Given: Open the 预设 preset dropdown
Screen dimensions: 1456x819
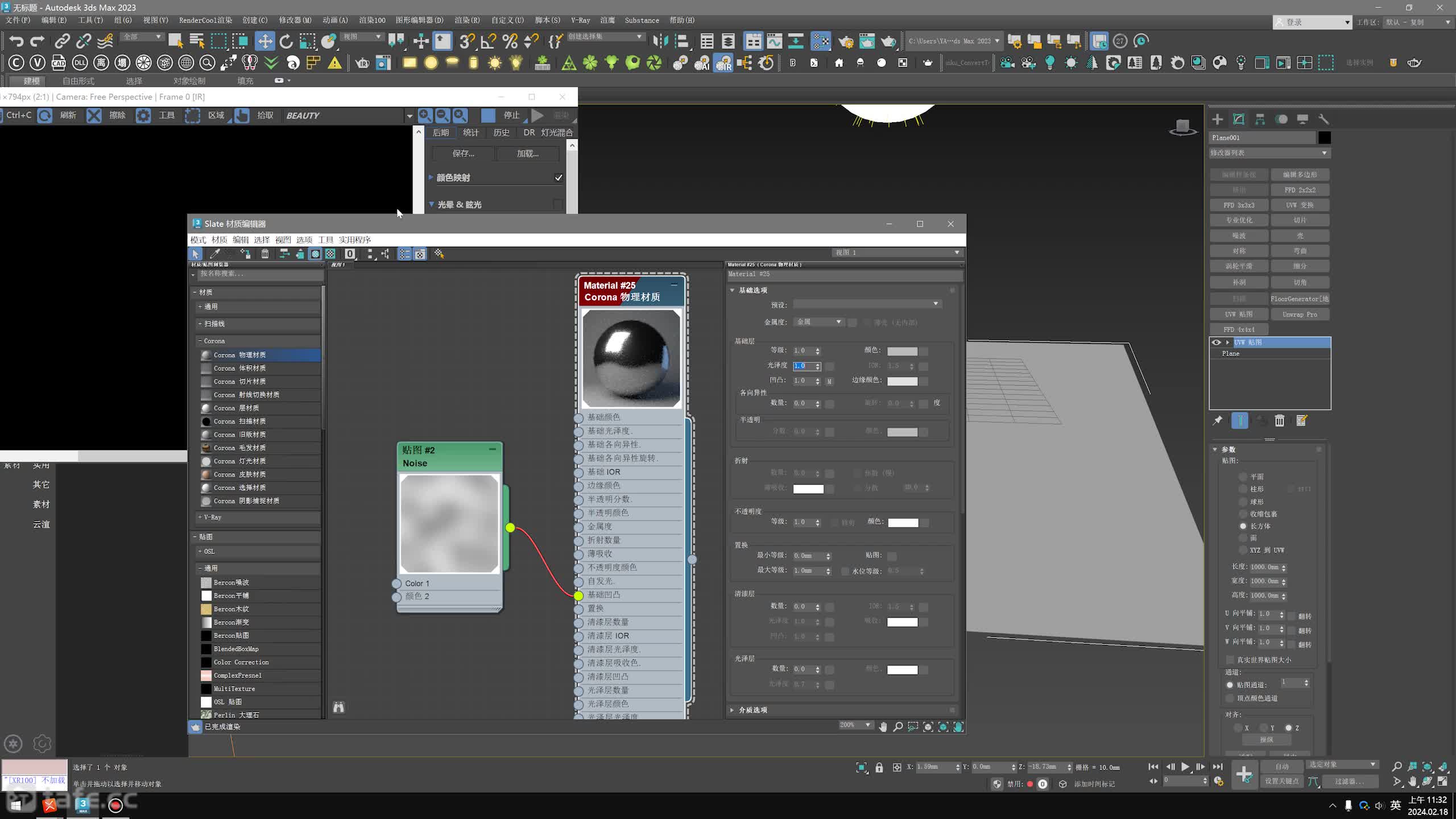Looking at the screenshot, I should pyautogui.click(x=867, y=304).
